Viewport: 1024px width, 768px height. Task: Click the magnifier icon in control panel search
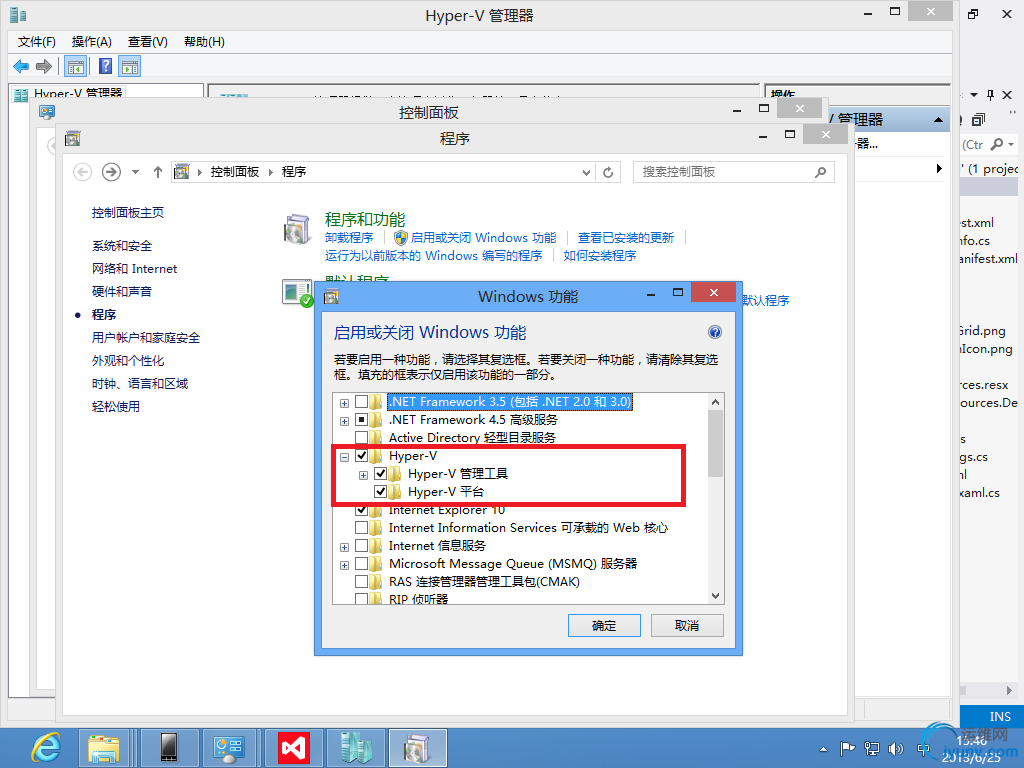point(820,172)
